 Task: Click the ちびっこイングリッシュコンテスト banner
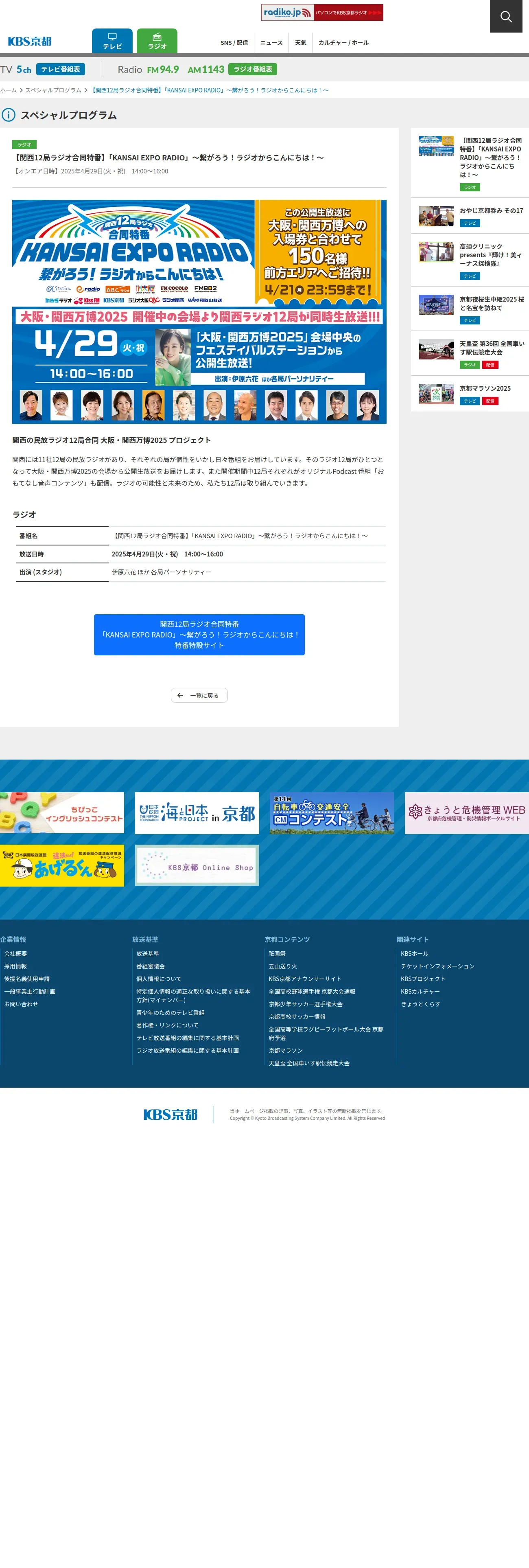click(x=62, y=812)
